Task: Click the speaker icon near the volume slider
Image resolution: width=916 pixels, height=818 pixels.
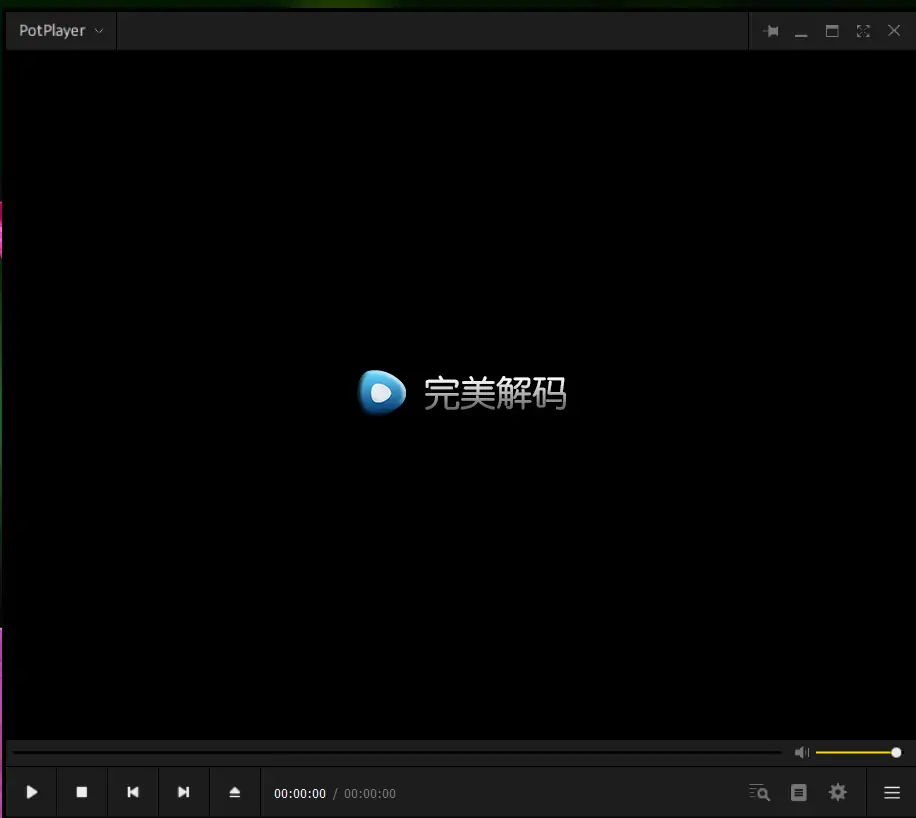Action: (801, 752)
